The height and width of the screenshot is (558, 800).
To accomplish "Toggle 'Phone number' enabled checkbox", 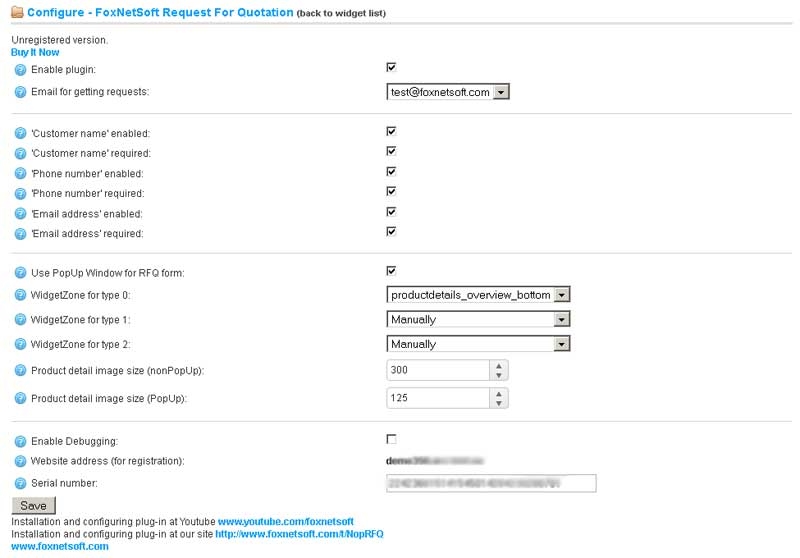I will 391,171.
